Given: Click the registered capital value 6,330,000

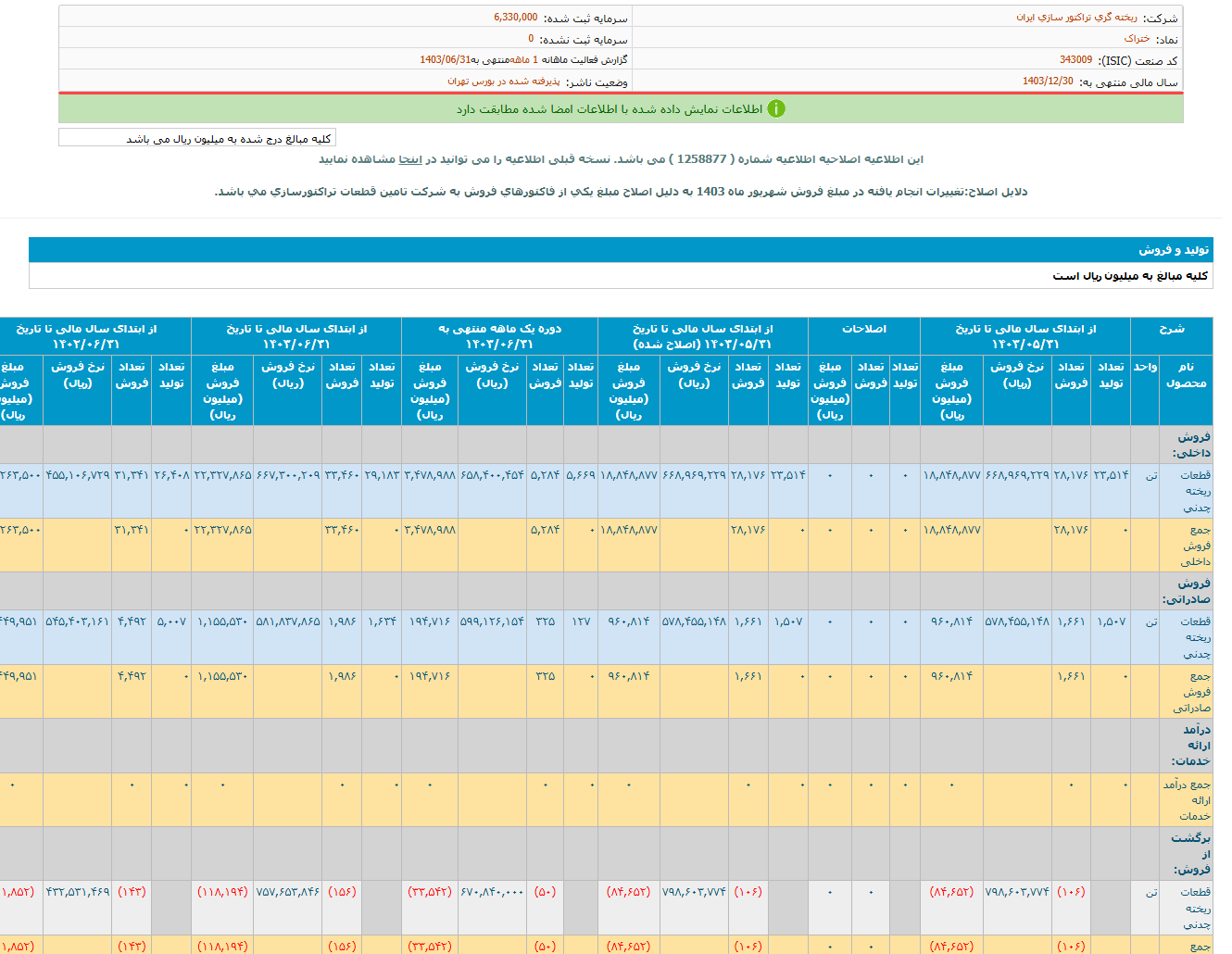Looking at the screenshot, I should pyautogui.click(x=515, y=18).
